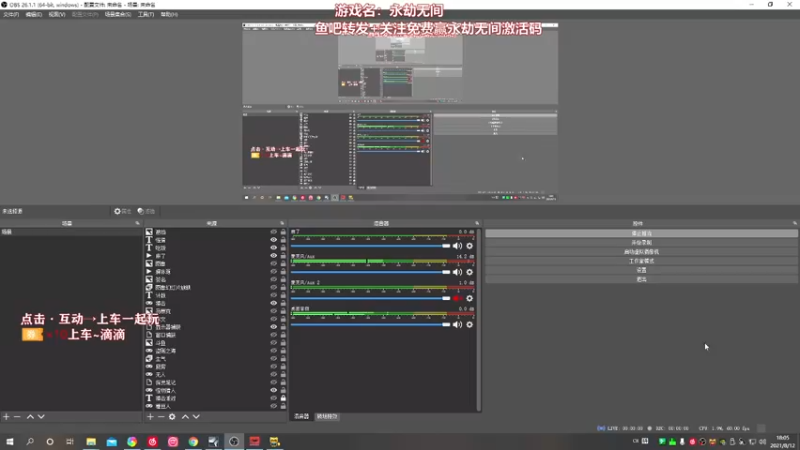Viewport: 800px width, 450px height.
Task: Pop out the 混音器 dock panel
Action: (x=477, y=223)
